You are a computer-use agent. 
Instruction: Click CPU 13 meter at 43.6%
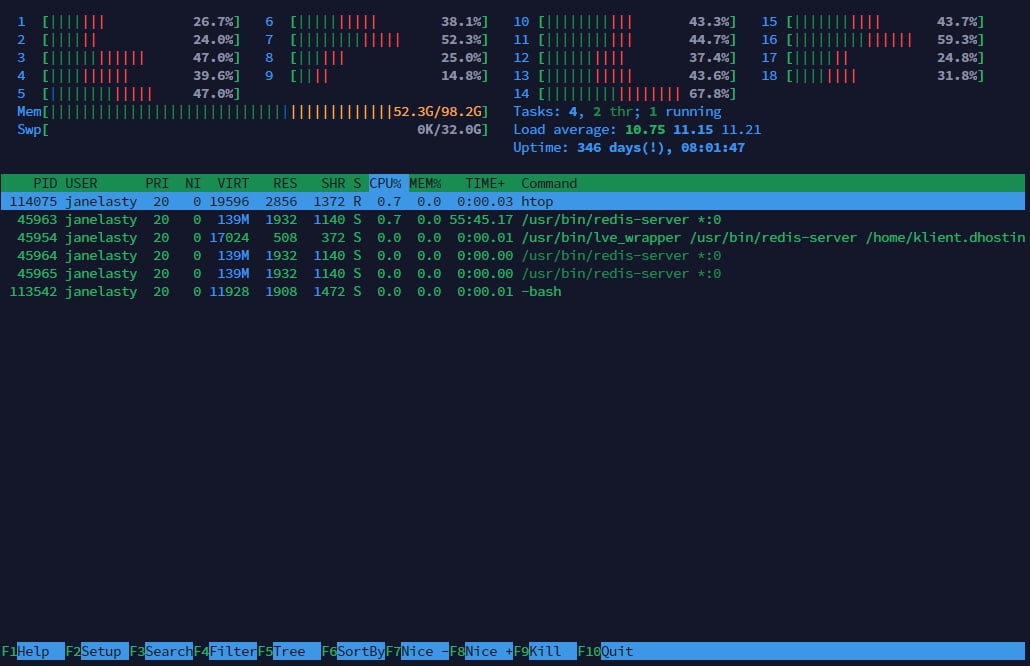pyautogui.click(x=625, y=76)
